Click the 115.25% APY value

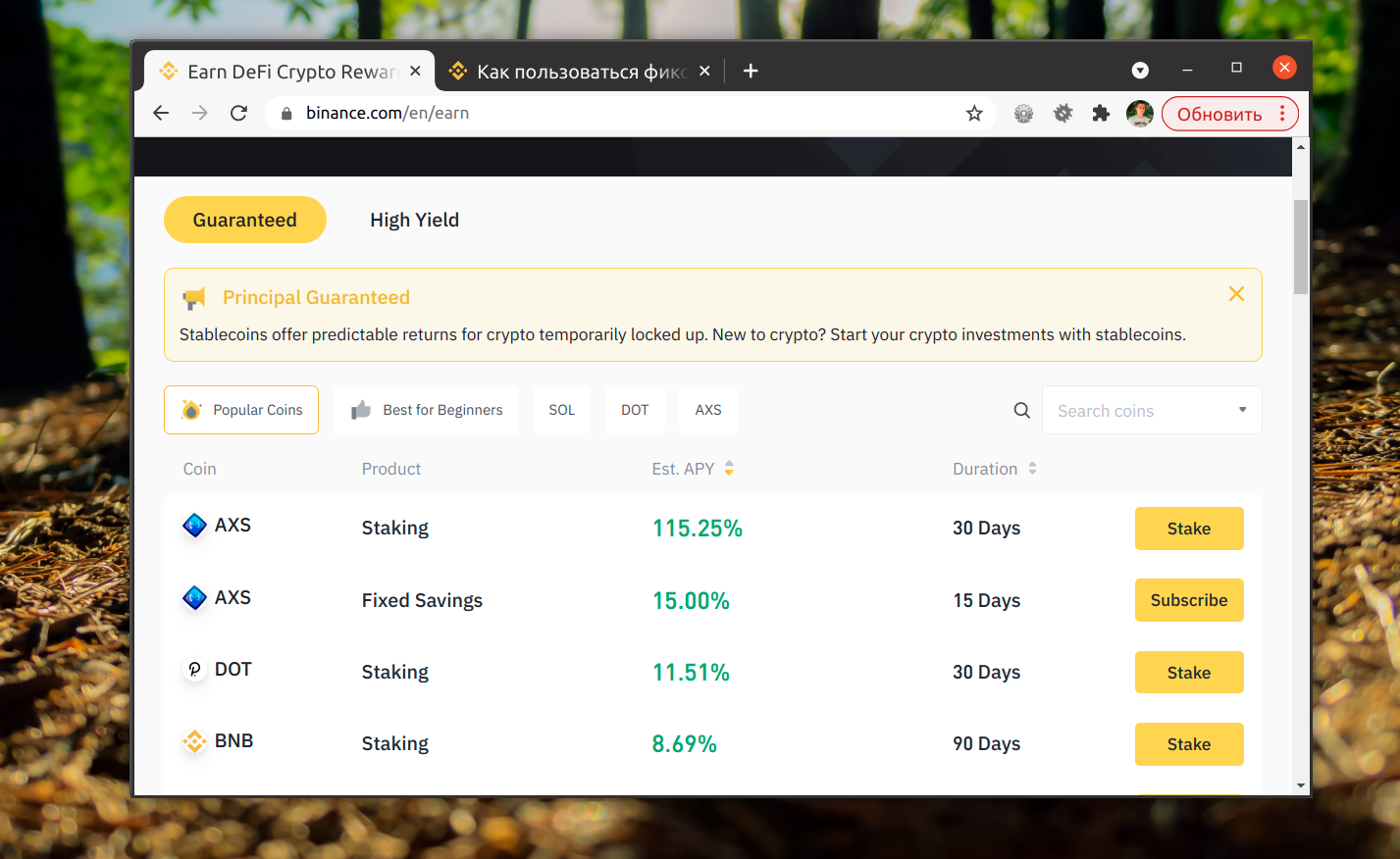point(698,529)
